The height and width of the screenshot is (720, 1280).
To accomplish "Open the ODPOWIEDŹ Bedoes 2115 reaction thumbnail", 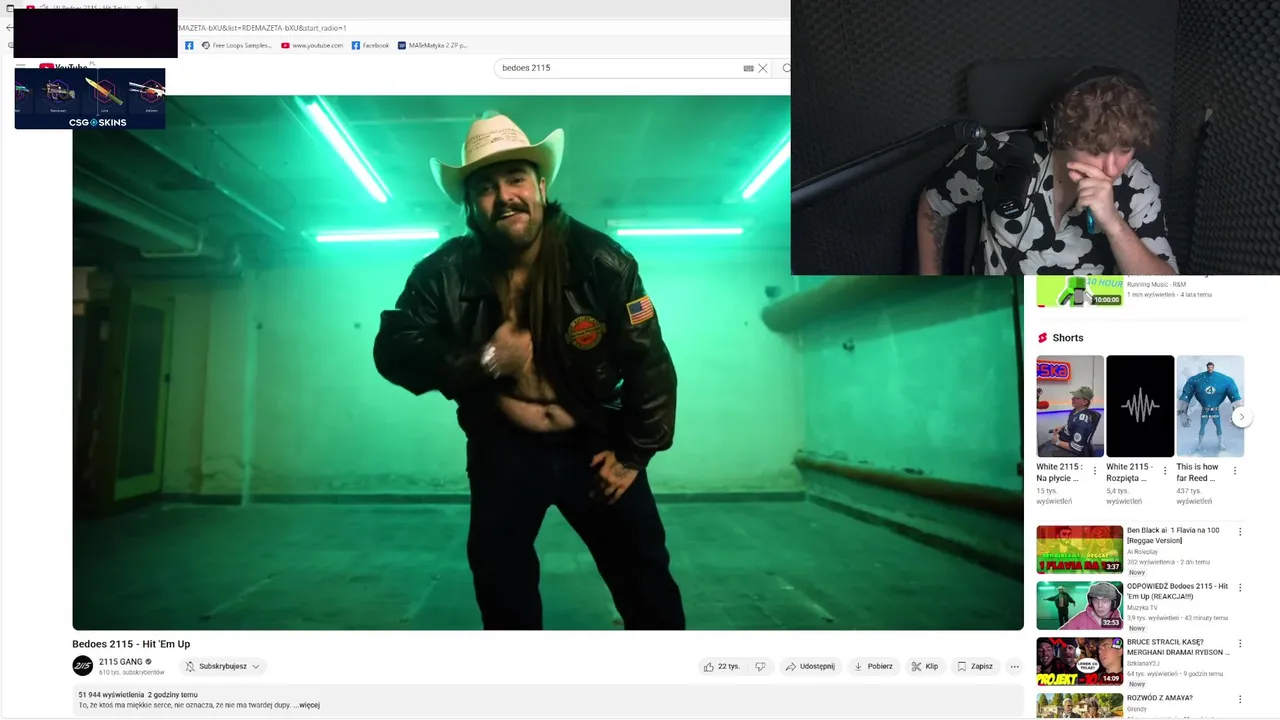I will click(x=1080, y=605).
